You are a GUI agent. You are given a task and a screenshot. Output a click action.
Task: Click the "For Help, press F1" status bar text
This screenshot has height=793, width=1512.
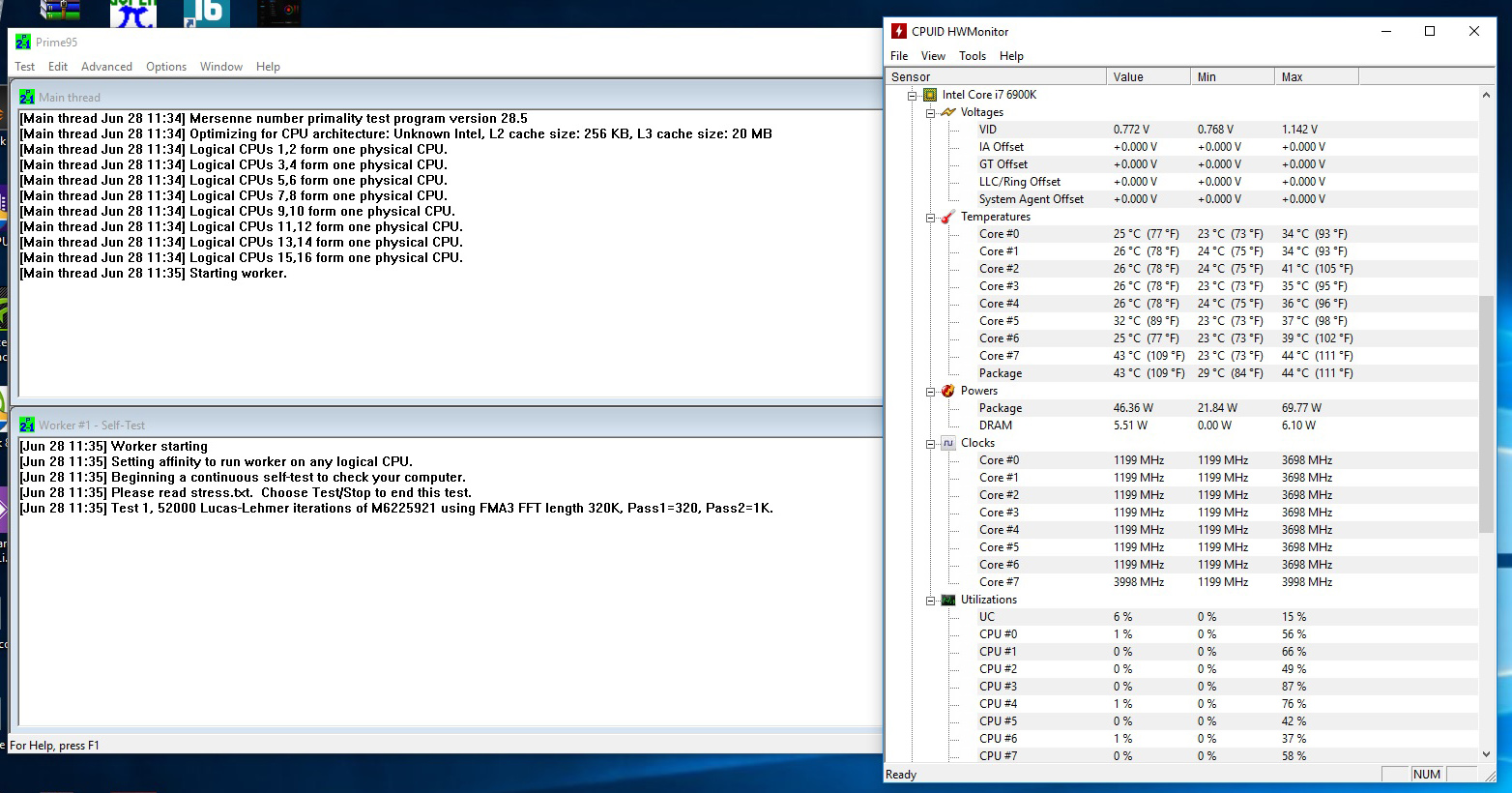point(54,746)
